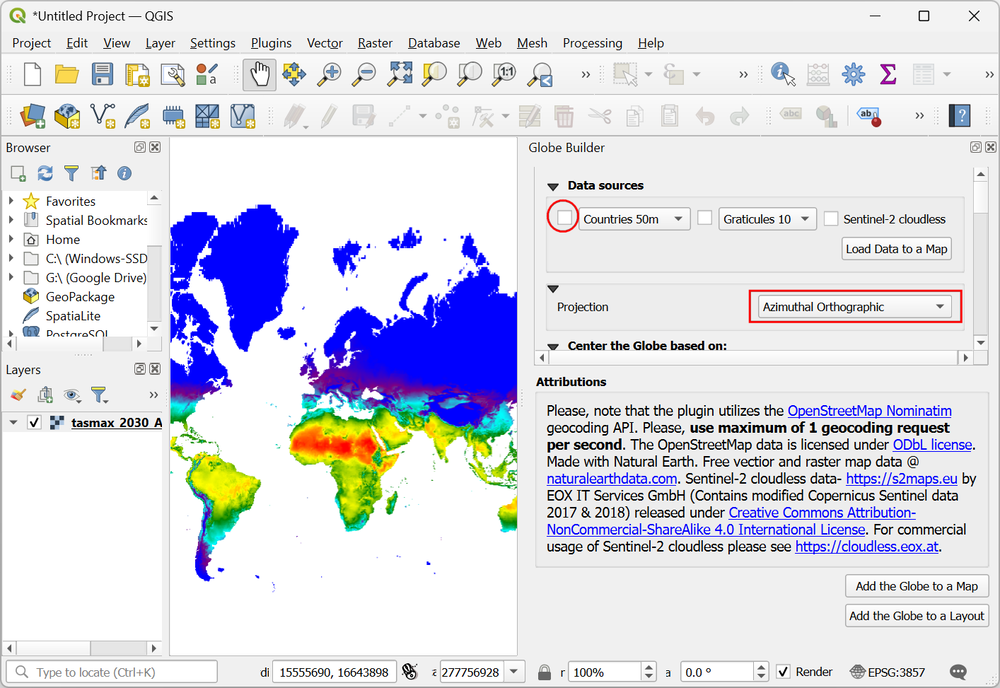The width and height of the screenshot is (1000, 688).
Task: Open the Processing Toolbox gear icon
Action: click(x=853, y=75)
